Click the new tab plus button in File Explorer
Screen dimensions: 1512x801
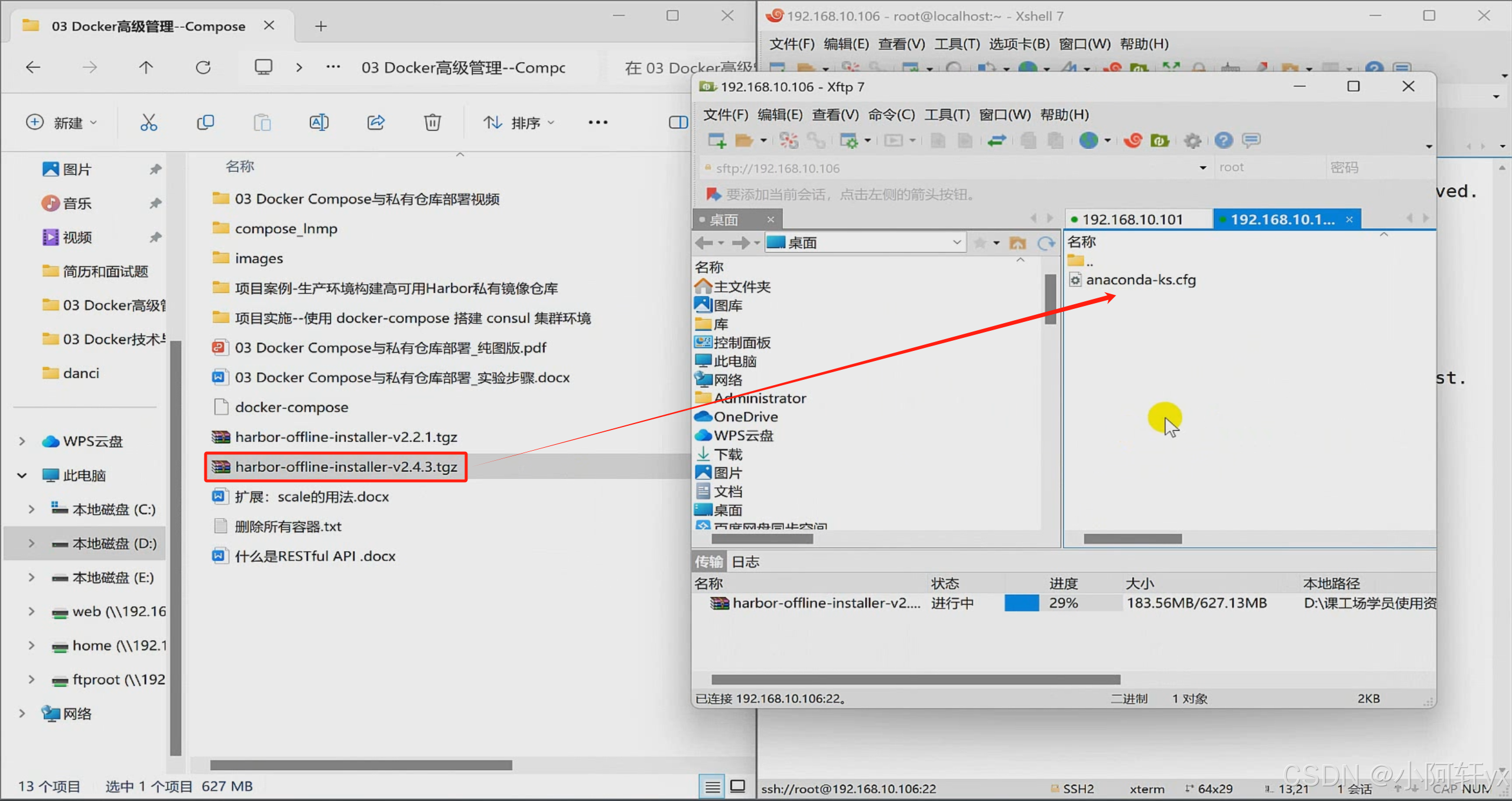(320, 26)
